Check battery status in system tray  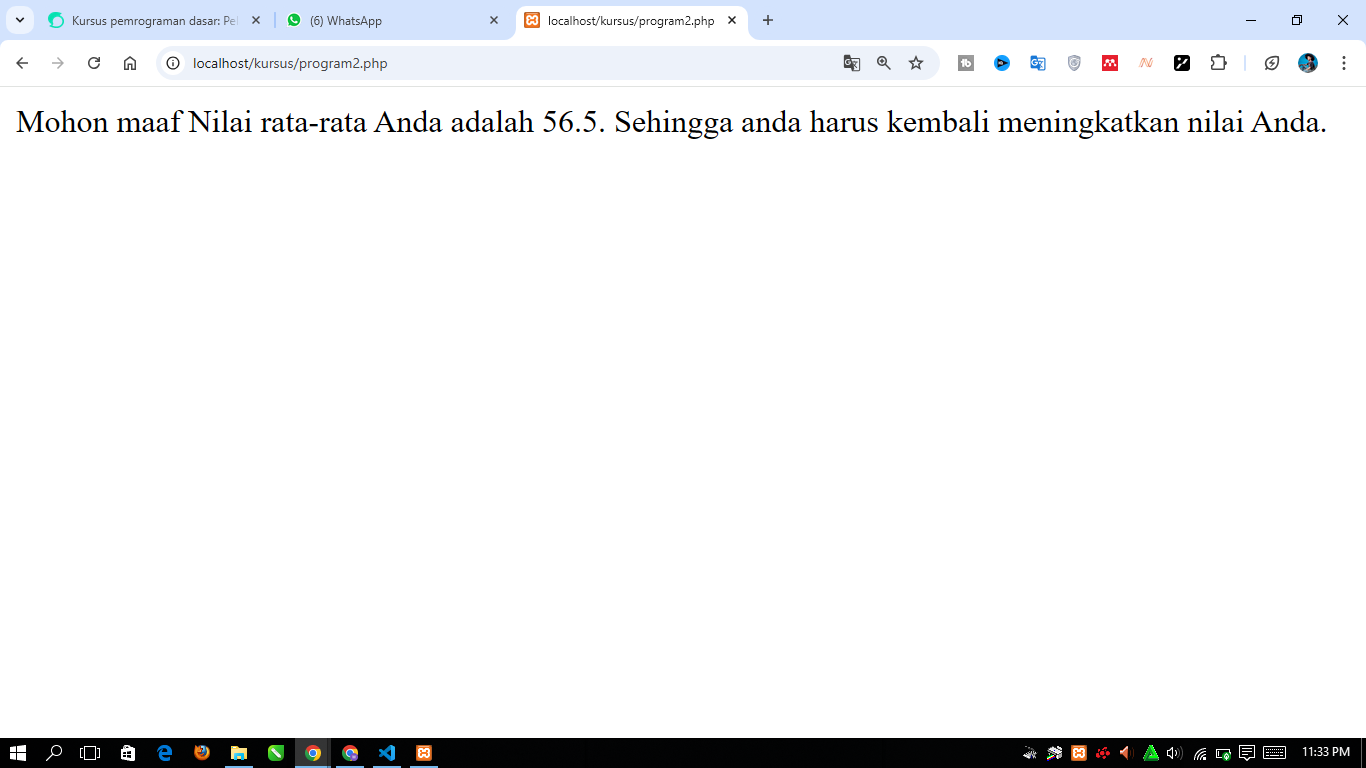pyautogui.click(x=1223, y=753)
